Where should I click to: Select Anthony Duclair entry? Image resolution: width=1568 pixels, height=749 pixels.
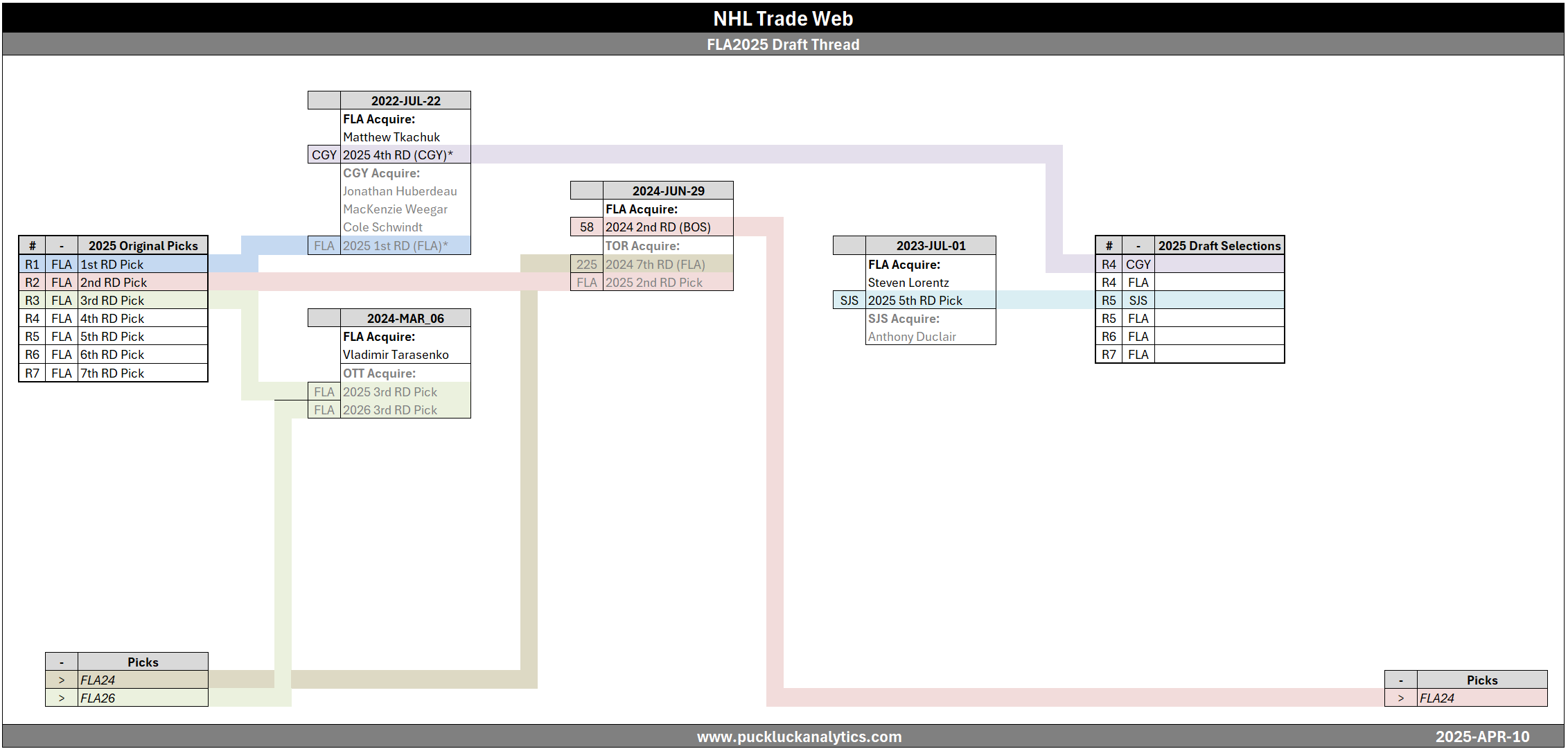[912, 336]
